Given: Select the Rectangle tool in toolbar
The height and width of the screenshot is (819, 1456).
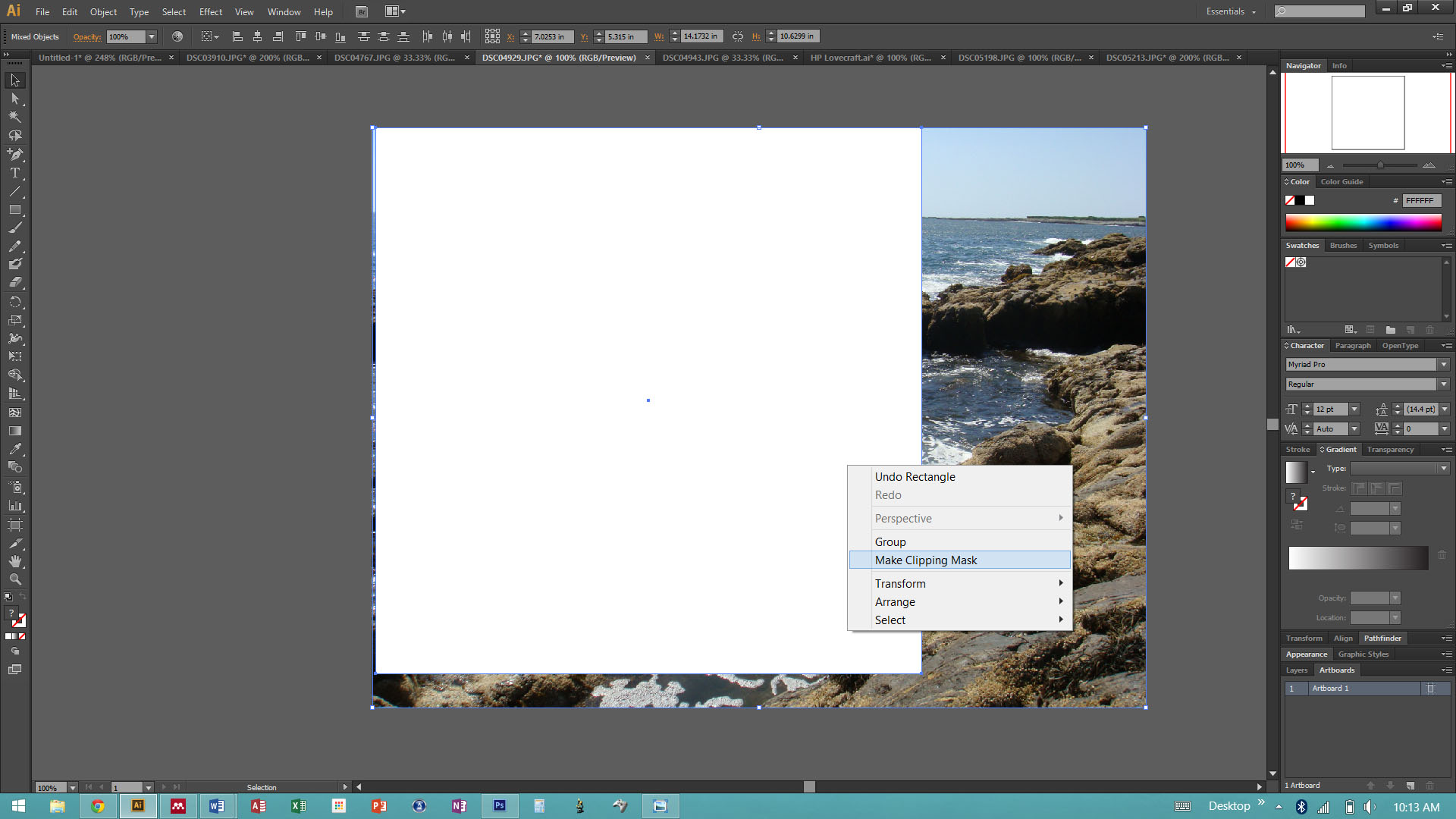Looking at the screenshot, I should 14,208.
